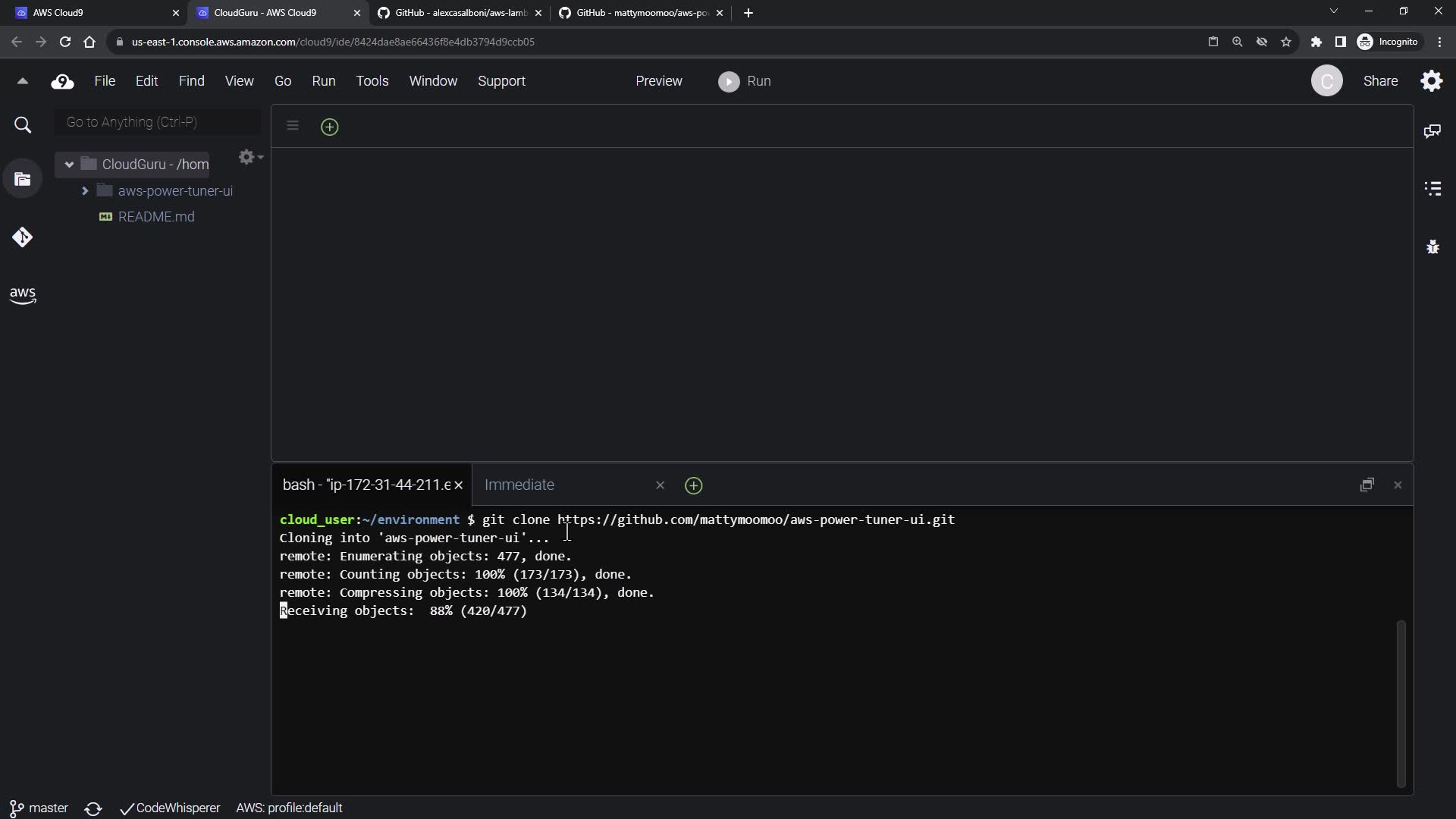Collapse the CloudGuru root folder
Screen dimensions: 1456x819
pyautogui.click(x=69, y=165)
